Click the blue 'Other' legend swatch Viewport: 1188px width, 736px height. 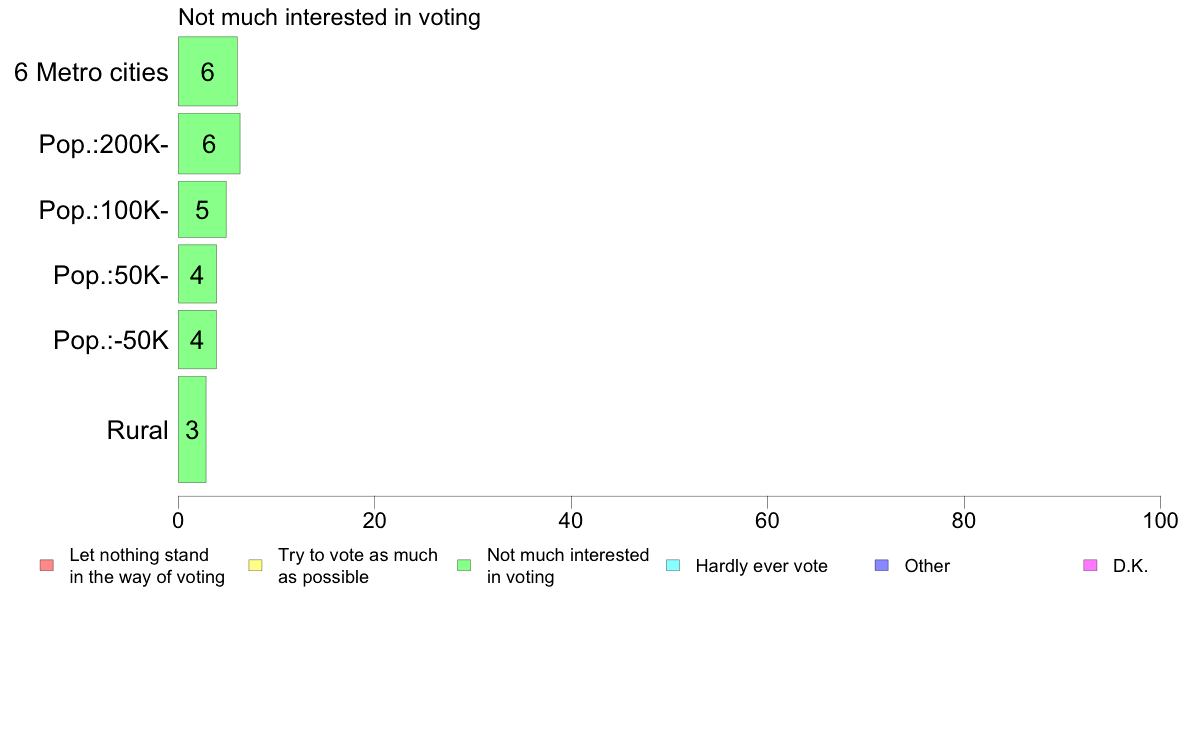coord(882,565)
